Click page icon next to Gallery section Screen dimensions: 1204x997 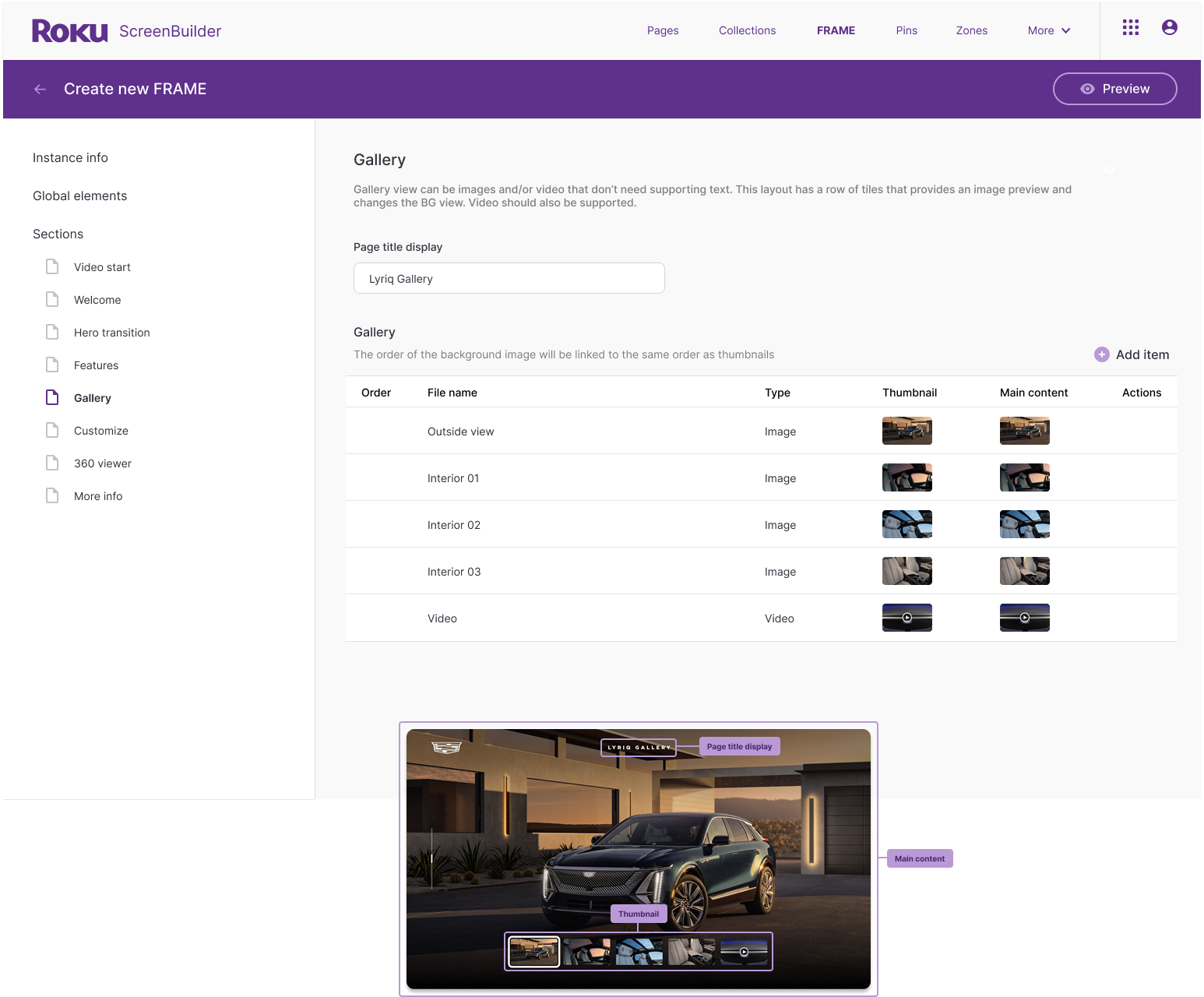point(52,397)
